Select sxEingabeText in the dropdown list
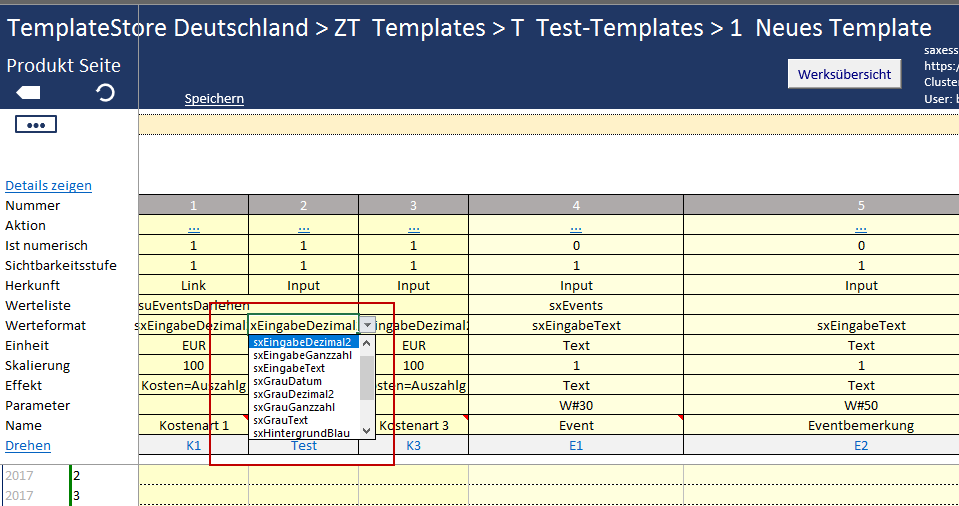 click(289, 368)
